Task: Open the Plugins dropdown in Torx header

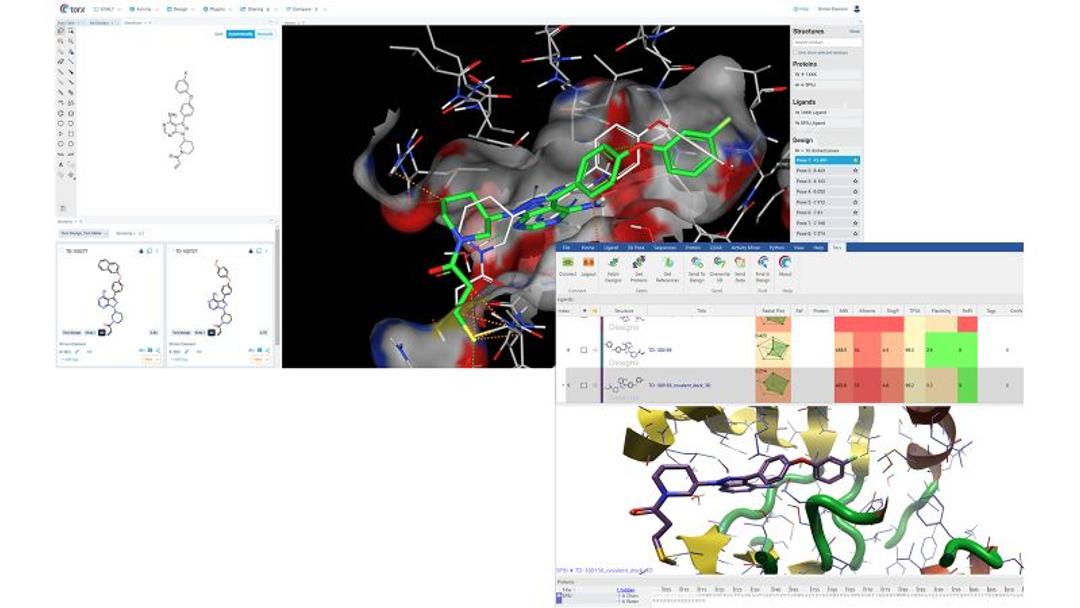Action: coord(216,10)
